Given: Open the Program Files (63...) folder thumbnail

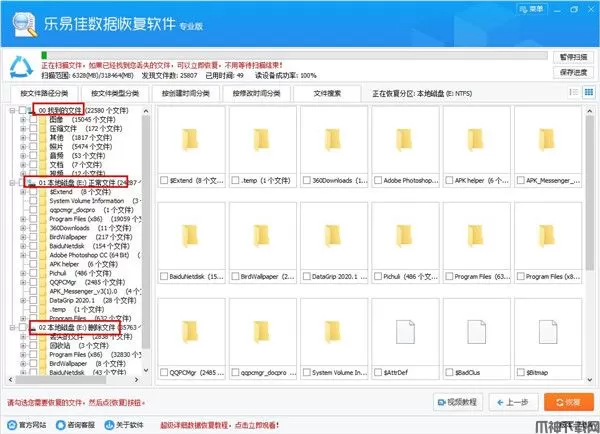Looking at the screenshot, I should click(475, 235).
